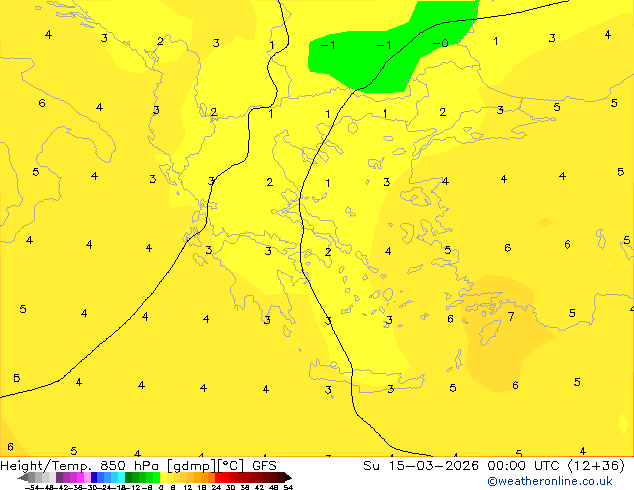Click the '-0' temperature value on map
The height and width of the screenshot is (490, 634).
[441, 43]
